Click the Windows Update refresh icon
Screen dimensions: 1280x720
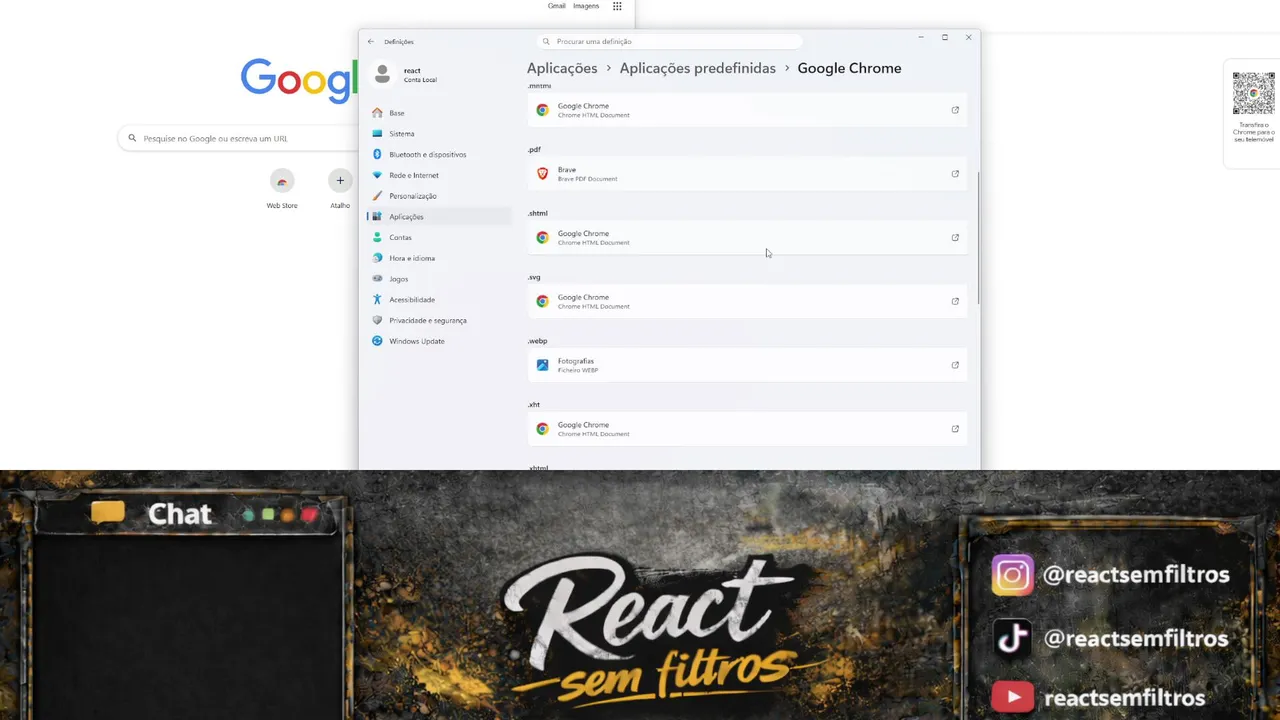(377, 341)
